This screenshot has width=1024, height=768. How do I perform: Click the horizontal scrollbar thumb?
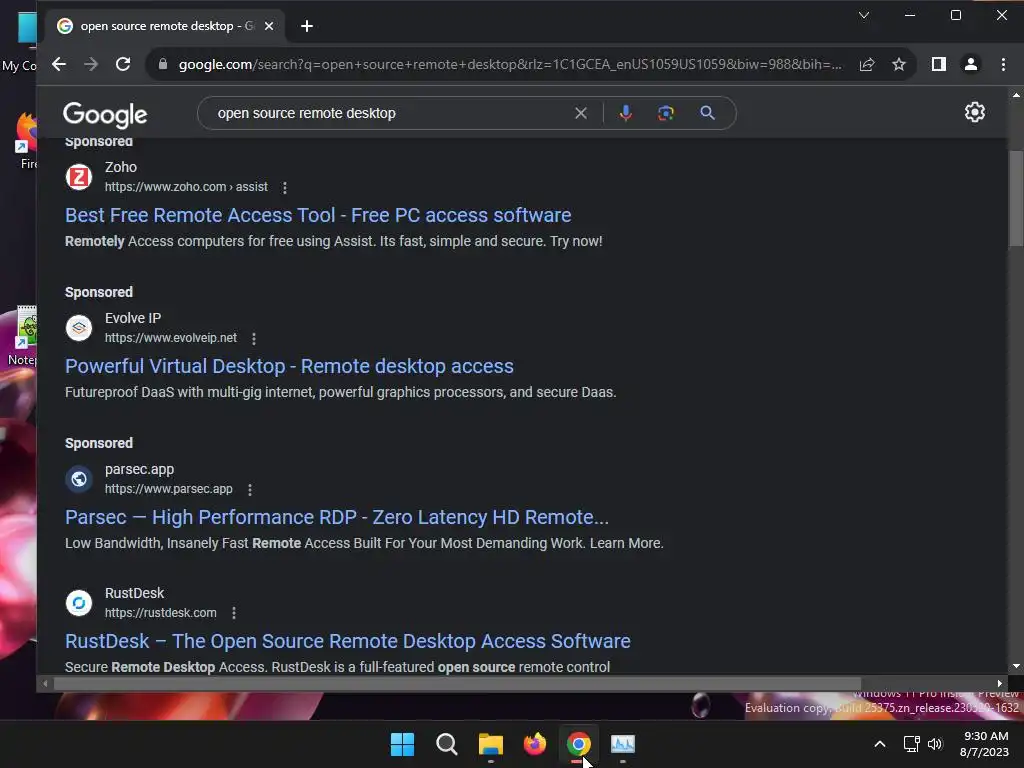click(457, 684)
